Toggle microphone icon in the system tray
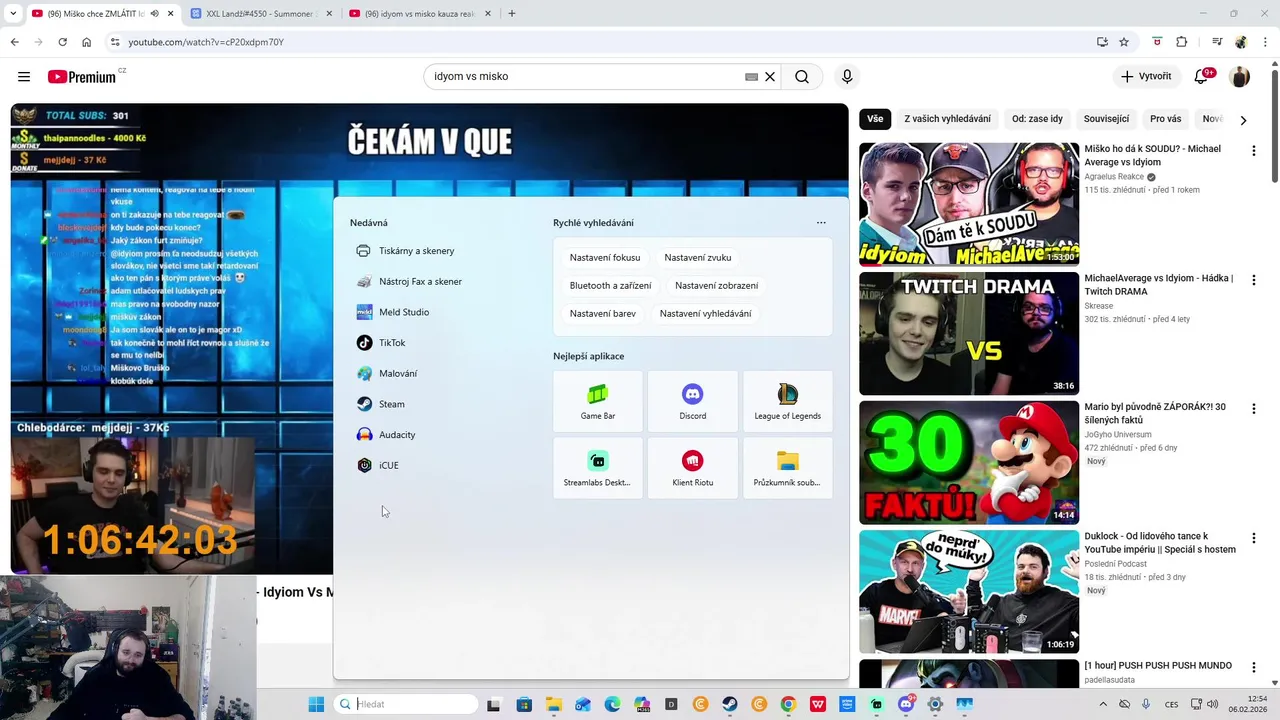 click(x=1146, y=704)
